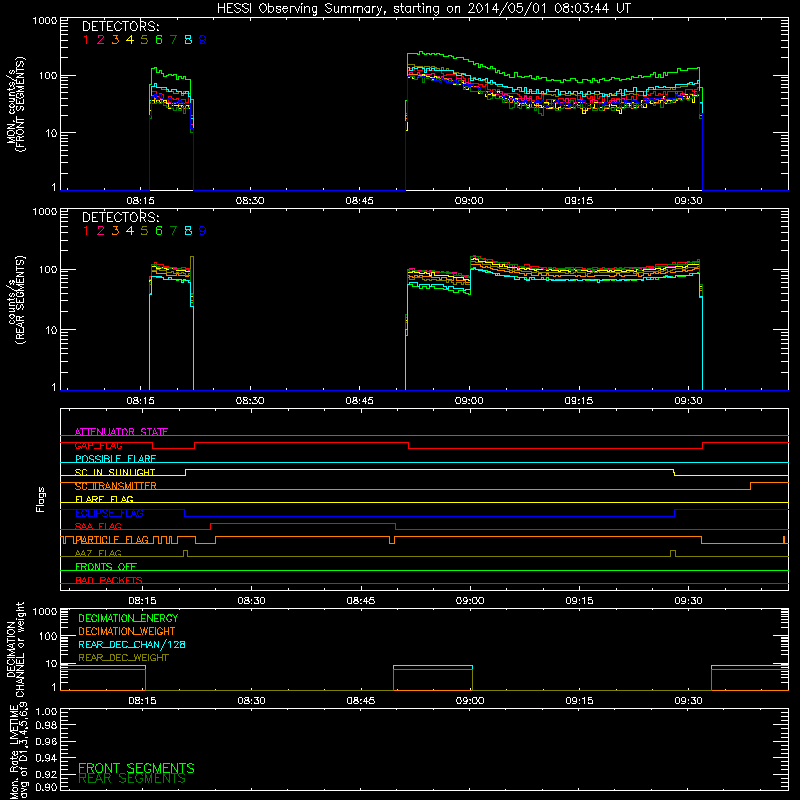Click the FLARE_FLAG label
Image resolution: width=800 pixels, height=800 pixels.
click(x=104, y=499)
